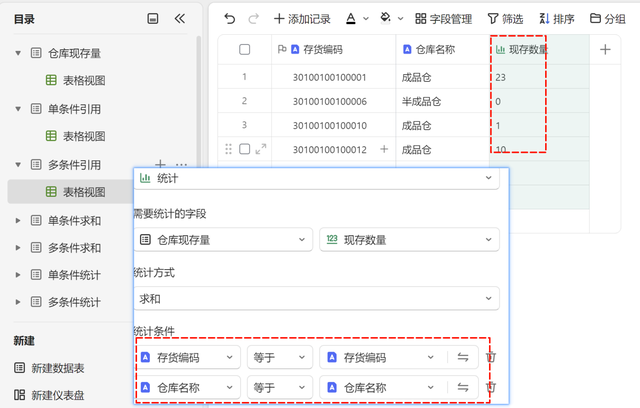This screenshot has width=640, height=408.
Task: Click the swap icon in 存货编码 condition
Action: (x=463, y=357)
